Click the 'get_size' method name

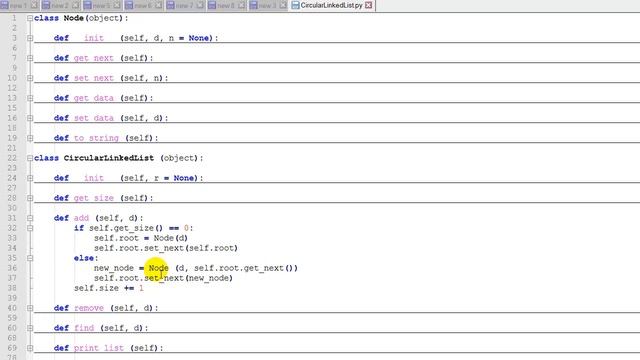pos(93,198)
